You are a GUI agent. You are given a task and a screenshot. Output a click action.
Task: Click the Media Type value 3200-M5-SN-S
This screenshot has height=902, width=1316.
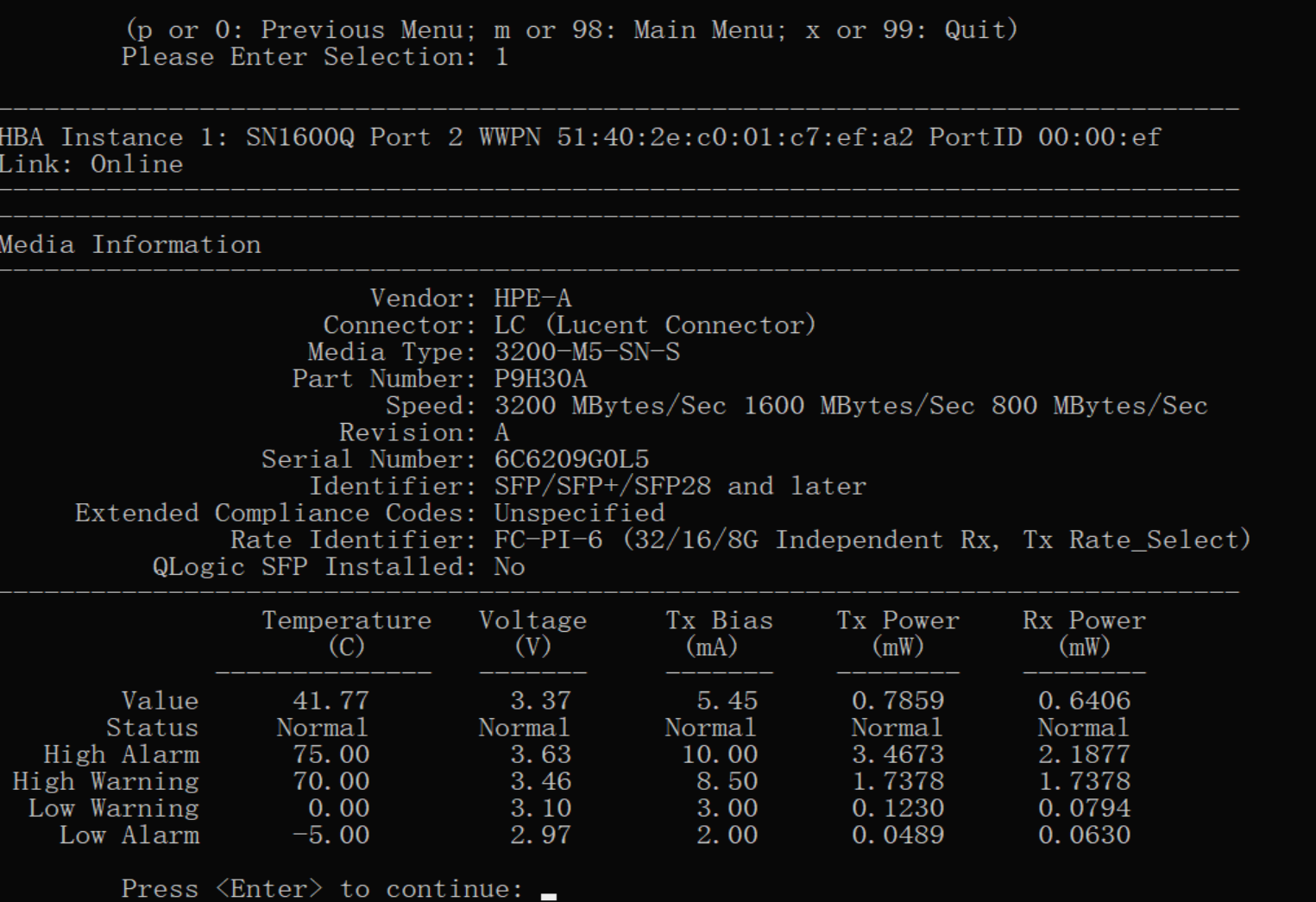point(587,352)
